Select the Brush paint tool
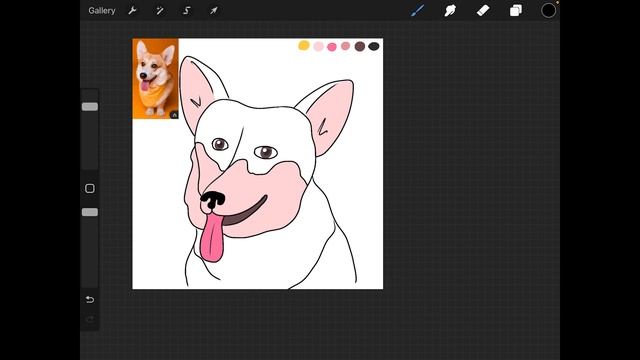 click(417, 11)
